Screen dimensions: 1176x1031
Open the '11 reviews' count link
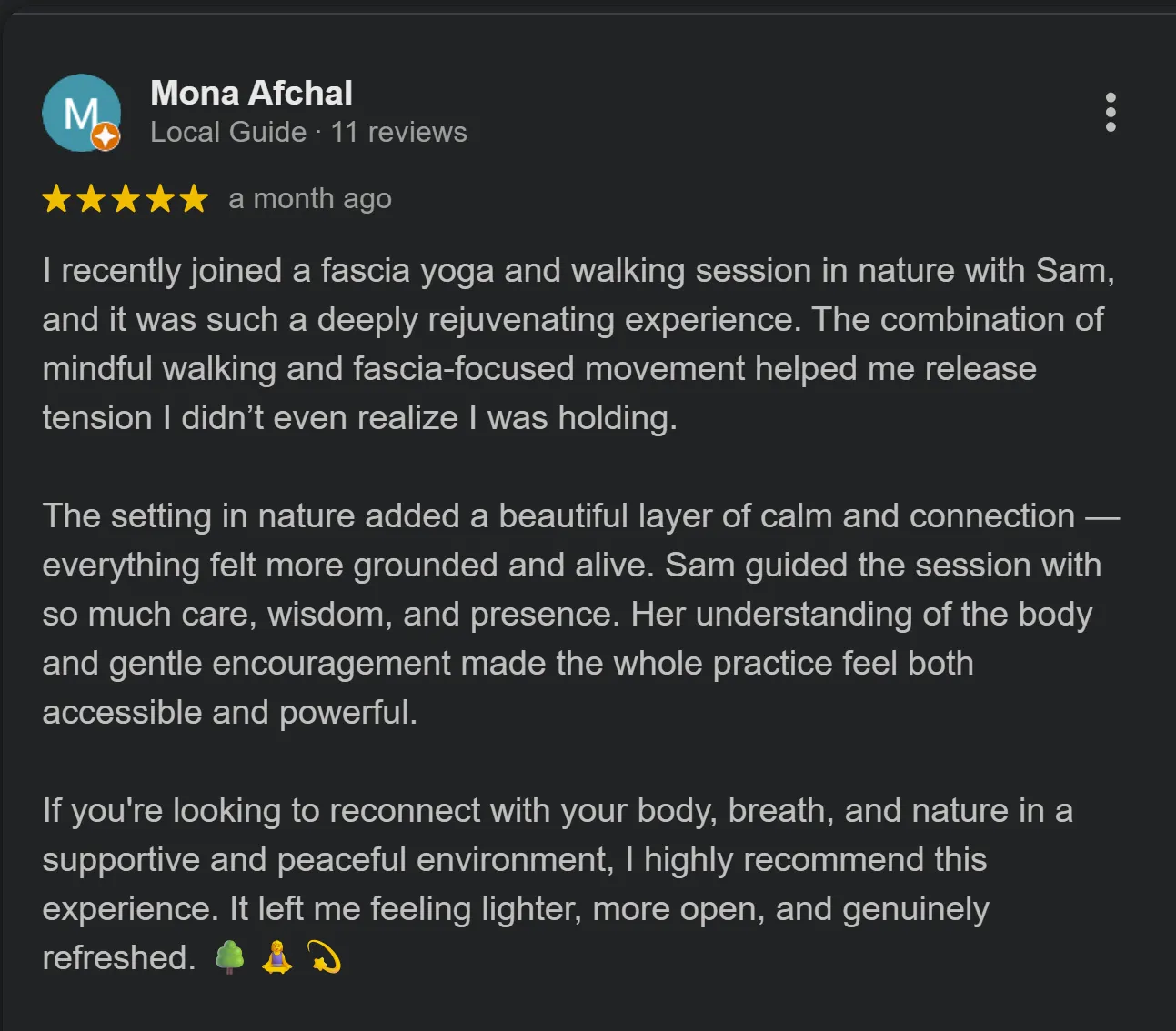398,132
